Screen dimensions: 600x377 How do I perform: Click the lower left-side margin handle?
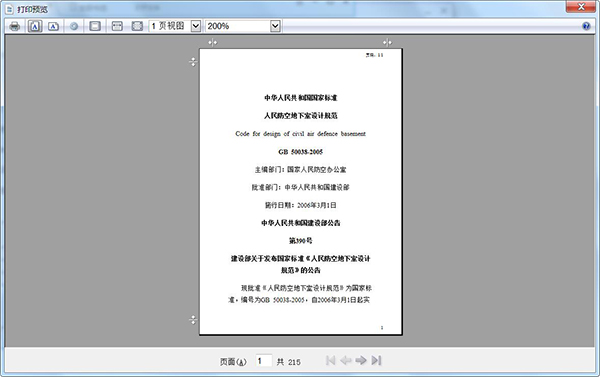193,320
